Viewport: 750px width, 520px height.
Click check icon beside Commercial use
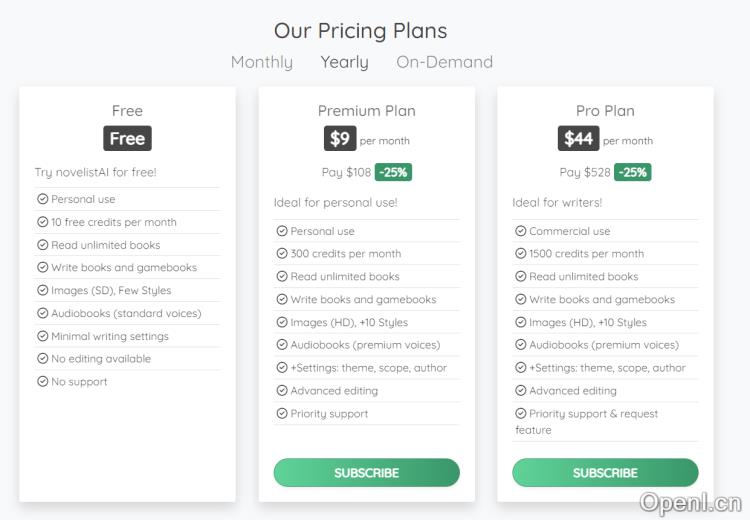point(521,231)
